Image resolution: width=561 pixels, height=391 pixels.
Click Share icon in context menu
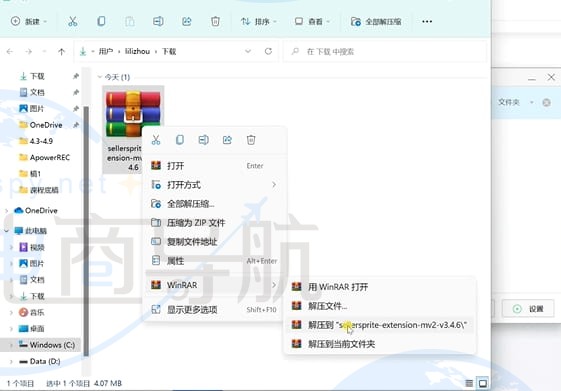227,140
